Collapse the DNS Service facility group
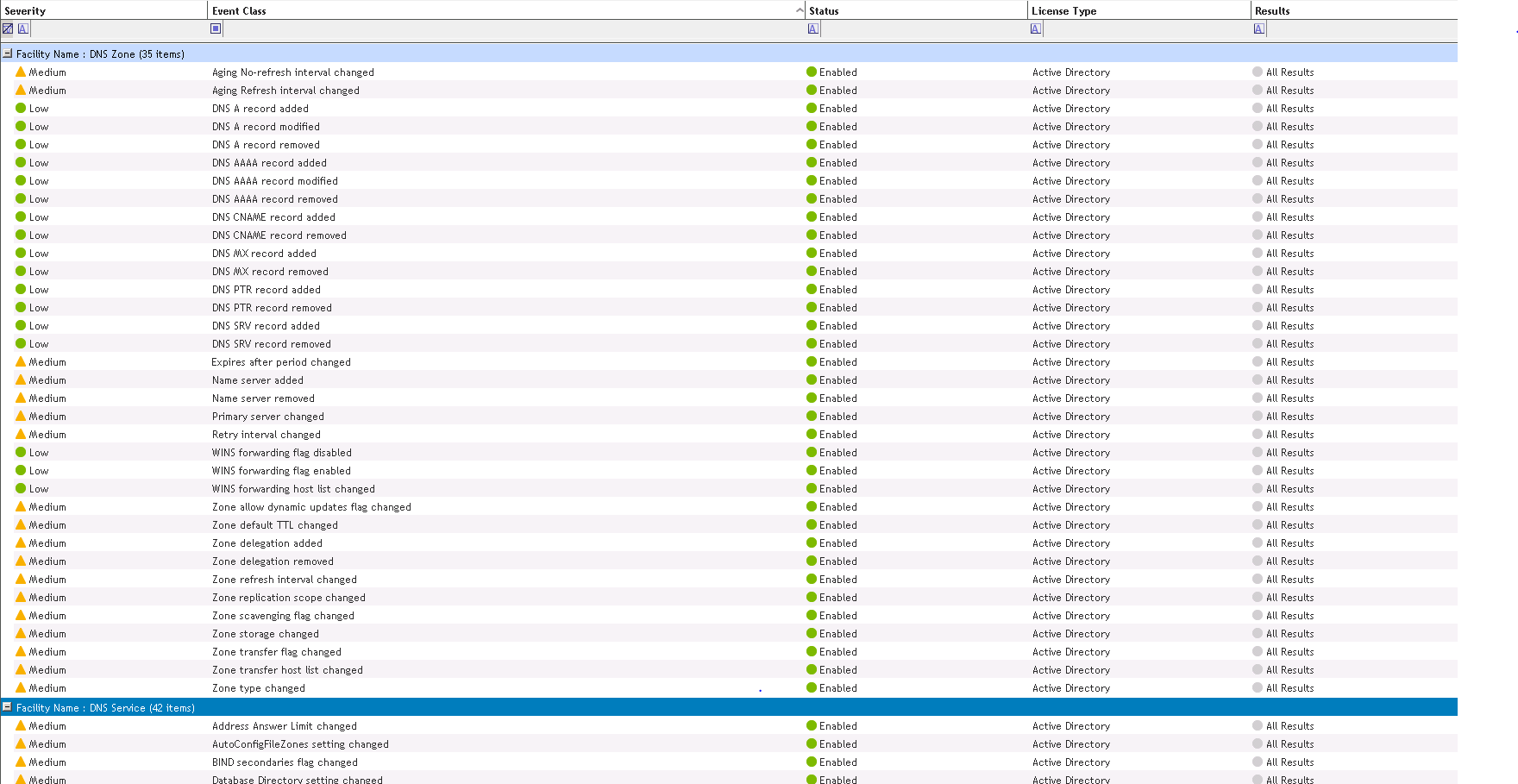Viewport: 1518px width, 784px height. click(x=8, y=707)
